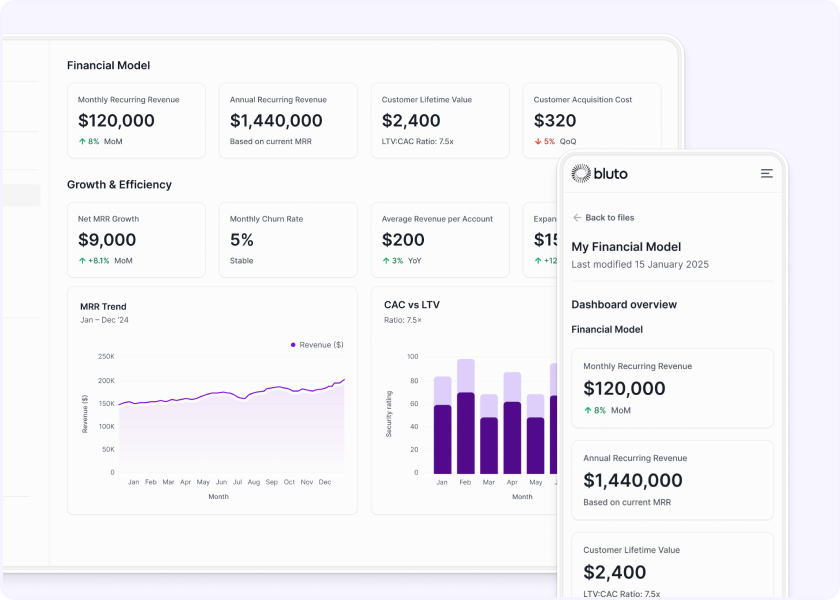Click the Revenue ($) legend dot
This screenshot has height=600, width=840.
tap(293, 345)
